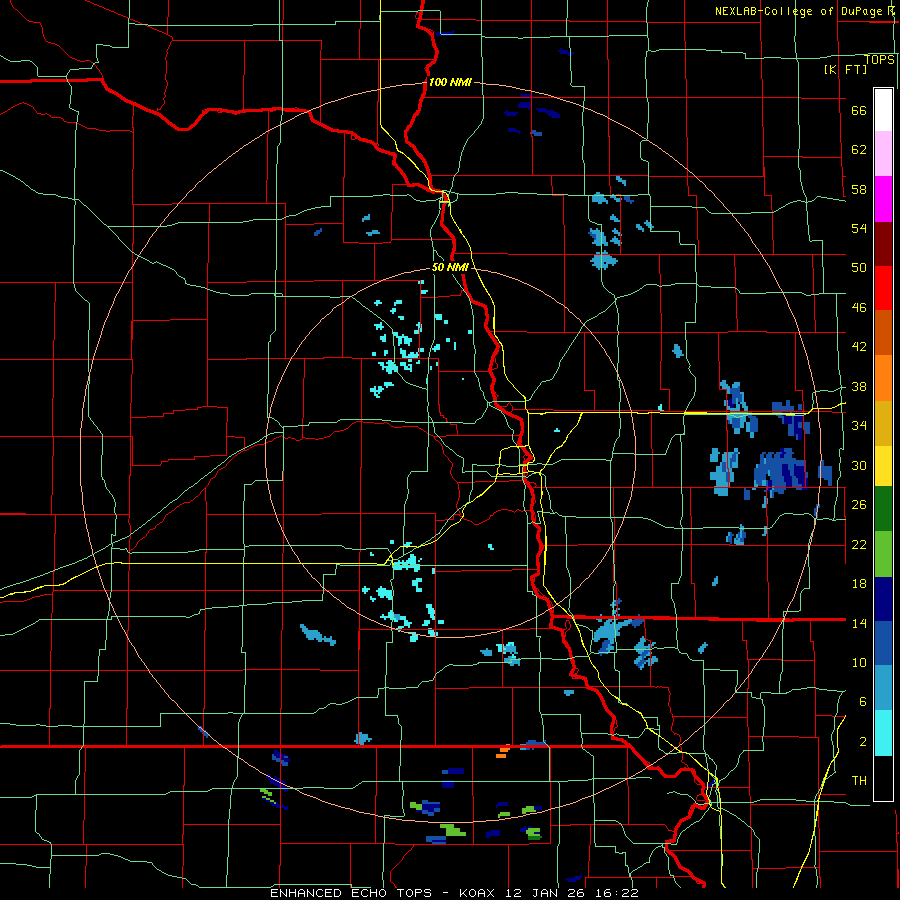
Task: Click the light pink legend swatch
Action: click(x=883, y=153)
